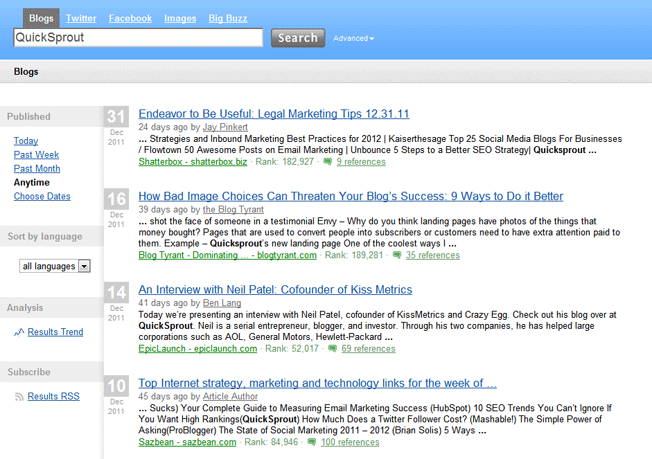Open the 100 references link
652x459 pixels.
pyautogui.click(x=350, y=442)
